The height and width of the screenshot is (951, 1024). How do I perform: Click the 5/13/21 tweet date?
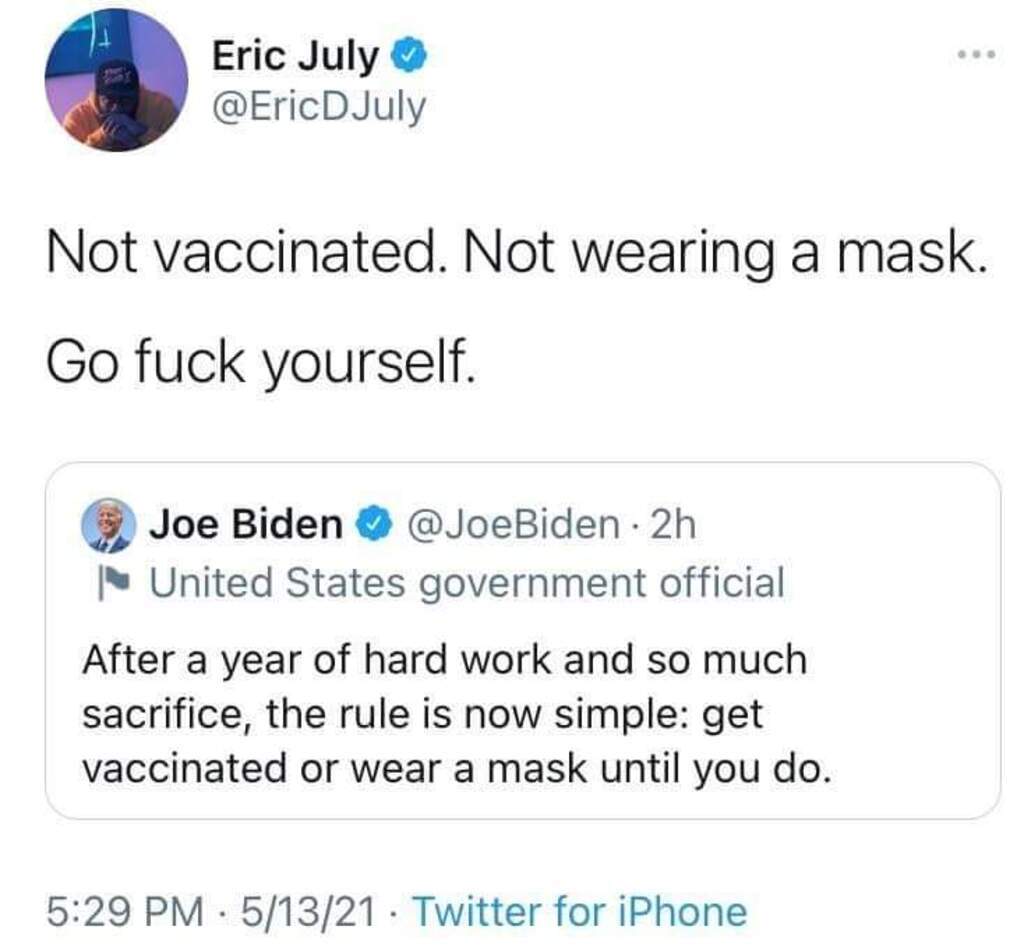(305, 911)
